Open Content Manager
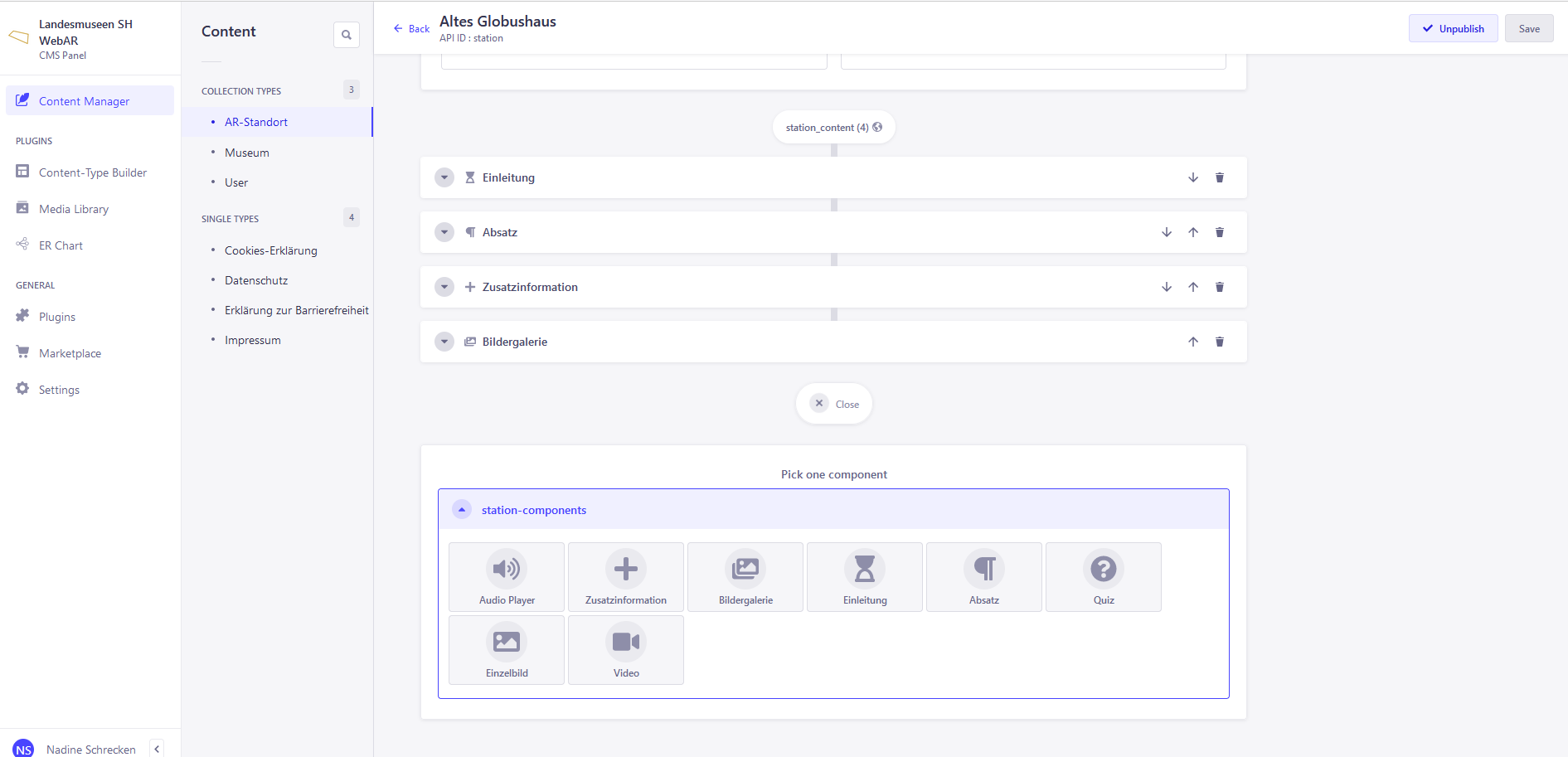 [90, 101]
